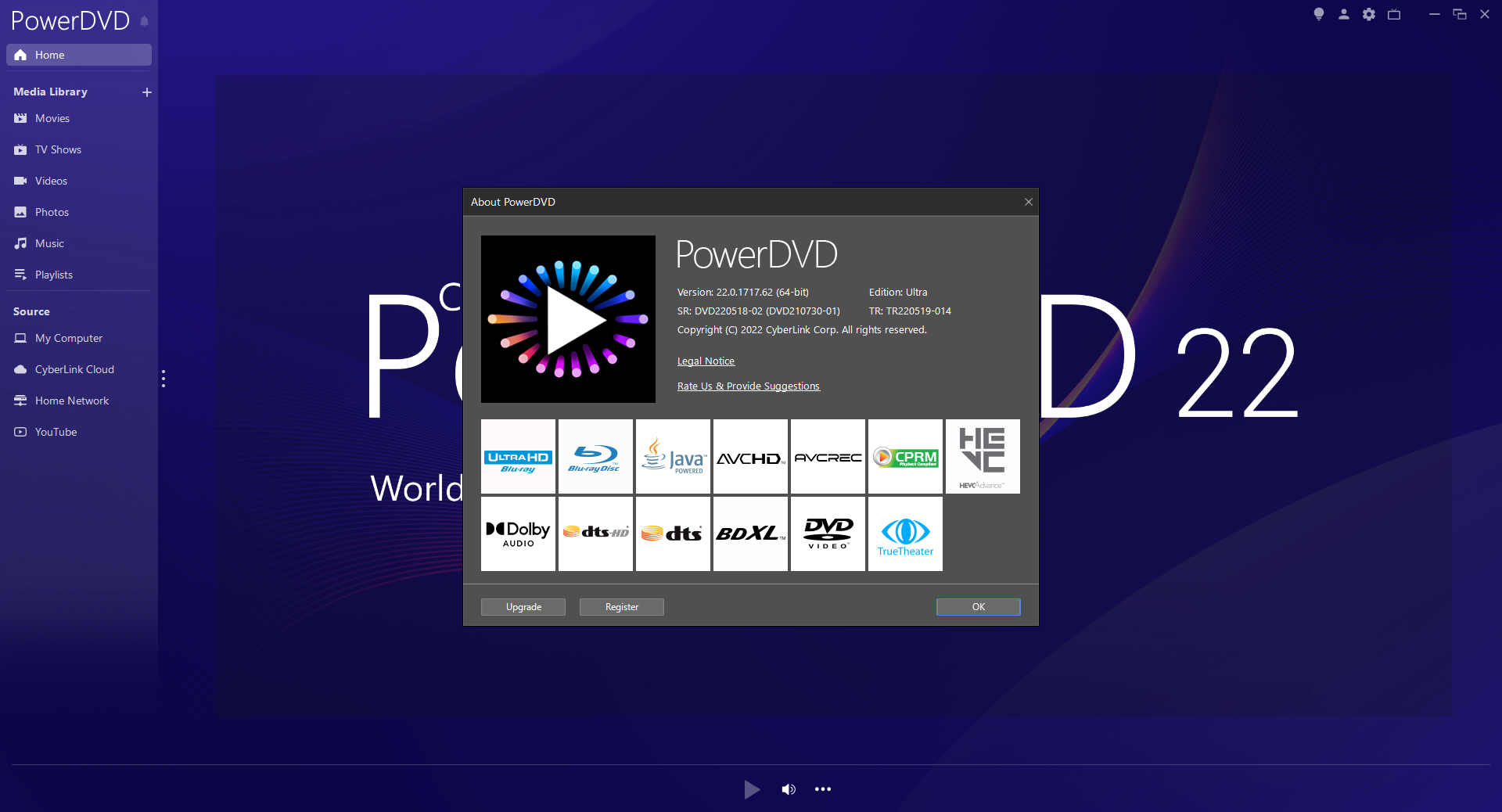1502x812 pixels.
Task: Click the sidebar collapse handle dots
Action: click(x=163, y=379)
